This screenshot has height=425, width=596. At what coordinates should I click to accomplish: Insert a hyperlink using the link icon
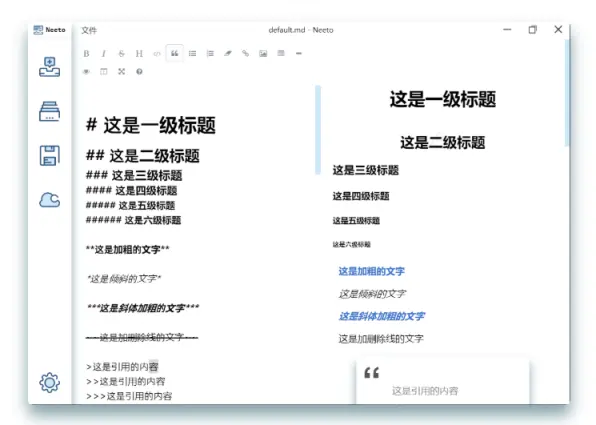click(245, 54)
